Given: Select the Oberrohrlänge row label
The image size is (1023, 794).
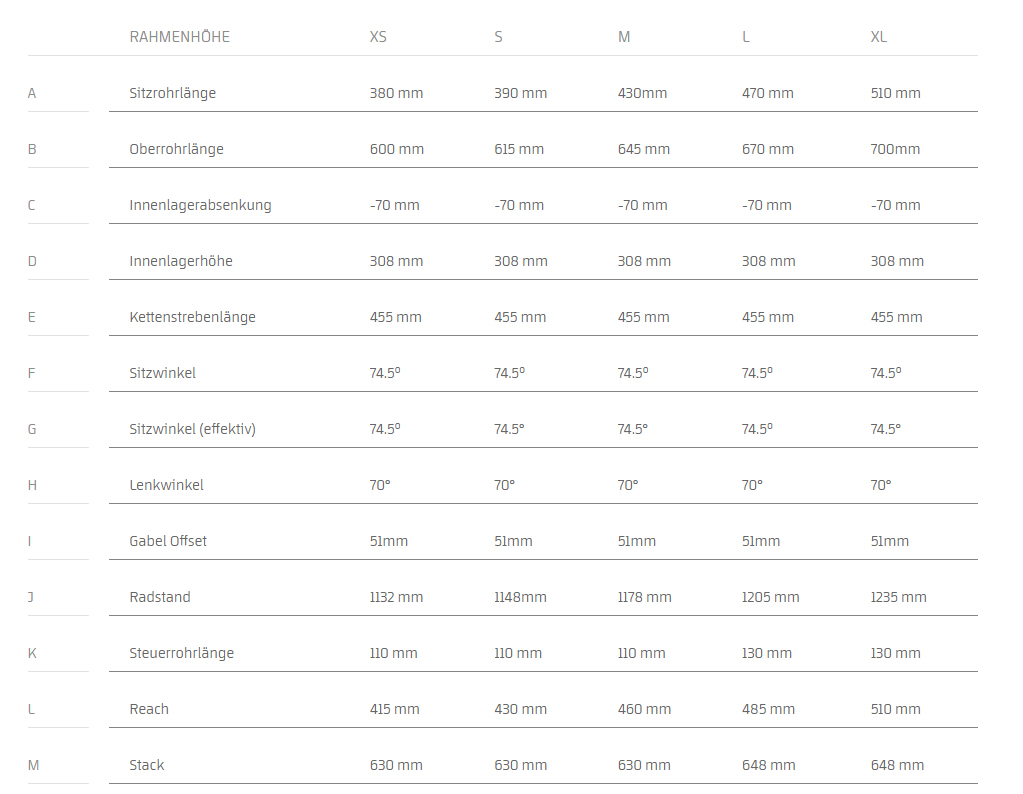Looking at the screenshot, I should (176, 149).
